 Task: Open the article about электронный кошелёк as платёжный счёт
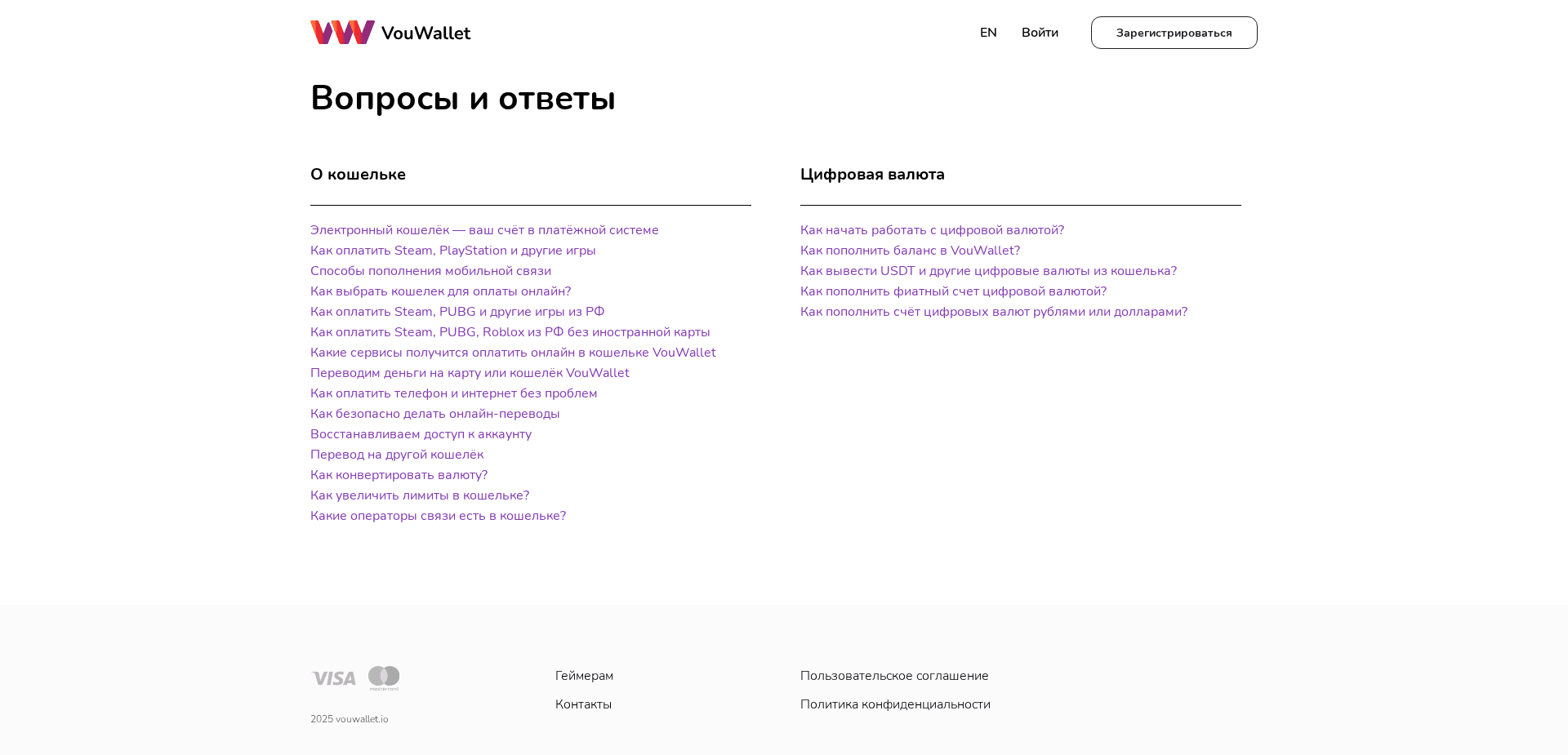484,230
